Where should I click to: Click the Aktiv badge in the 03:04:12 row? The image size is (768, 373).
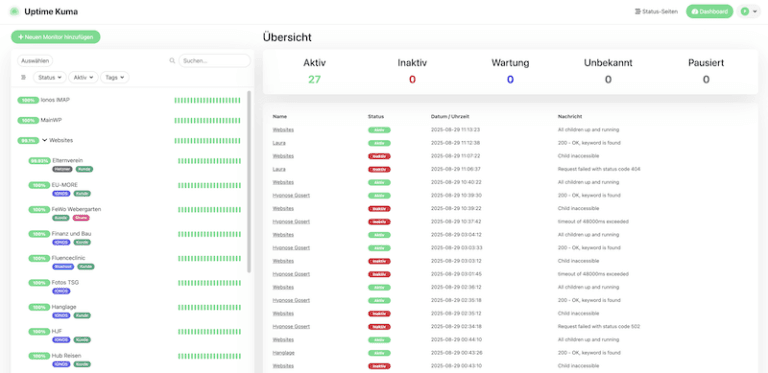click(x=379, y=235)
